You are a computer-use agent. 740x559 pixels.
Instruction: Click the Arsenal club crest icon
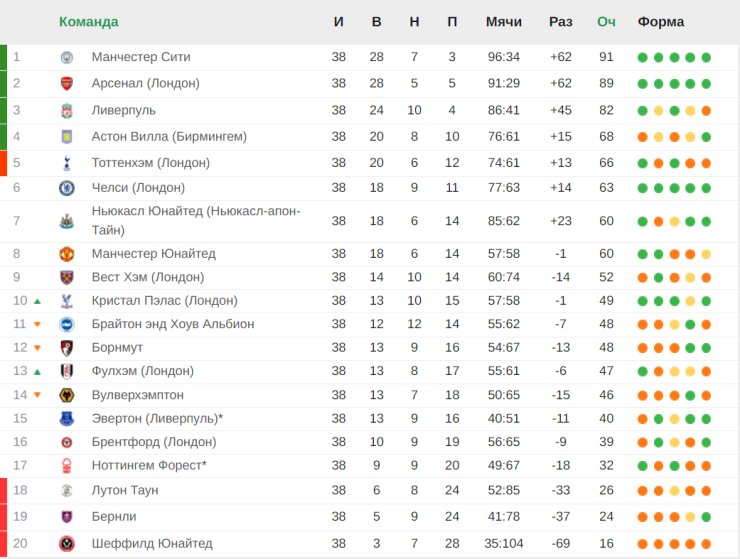67,83
